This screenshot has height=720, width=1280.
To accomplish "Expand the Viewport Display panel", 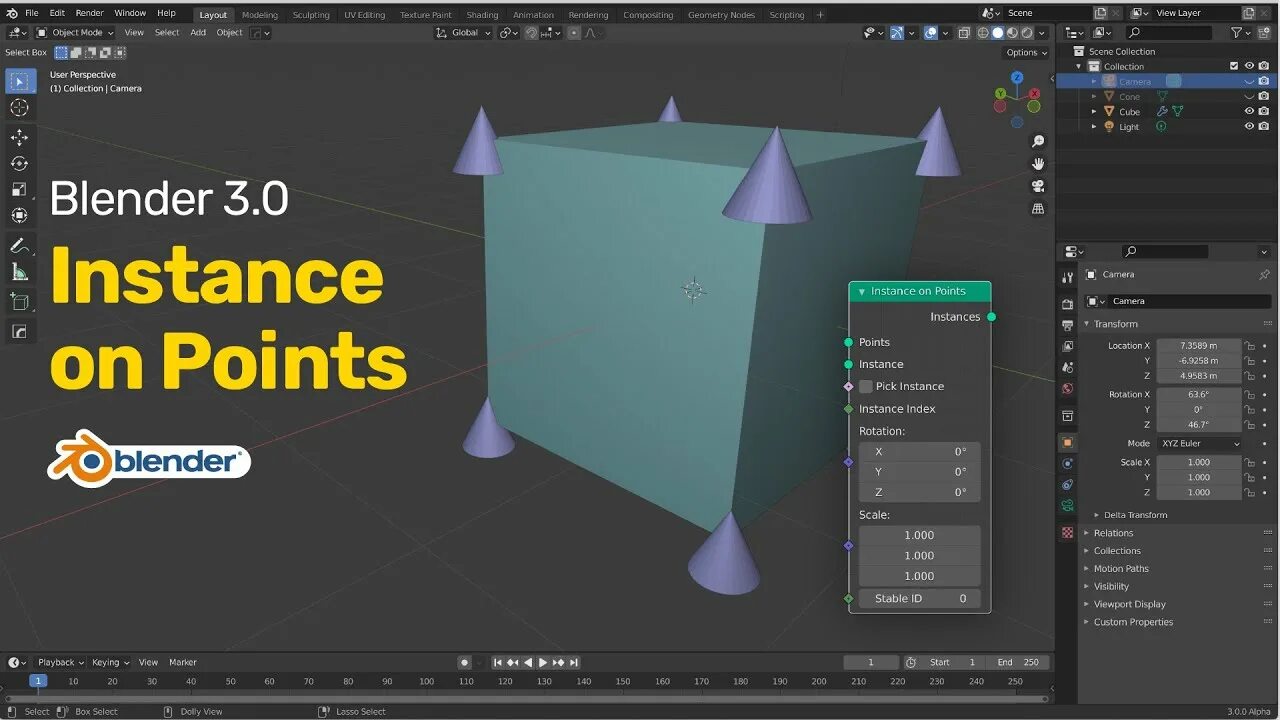I will click(x=1087, y=604).
